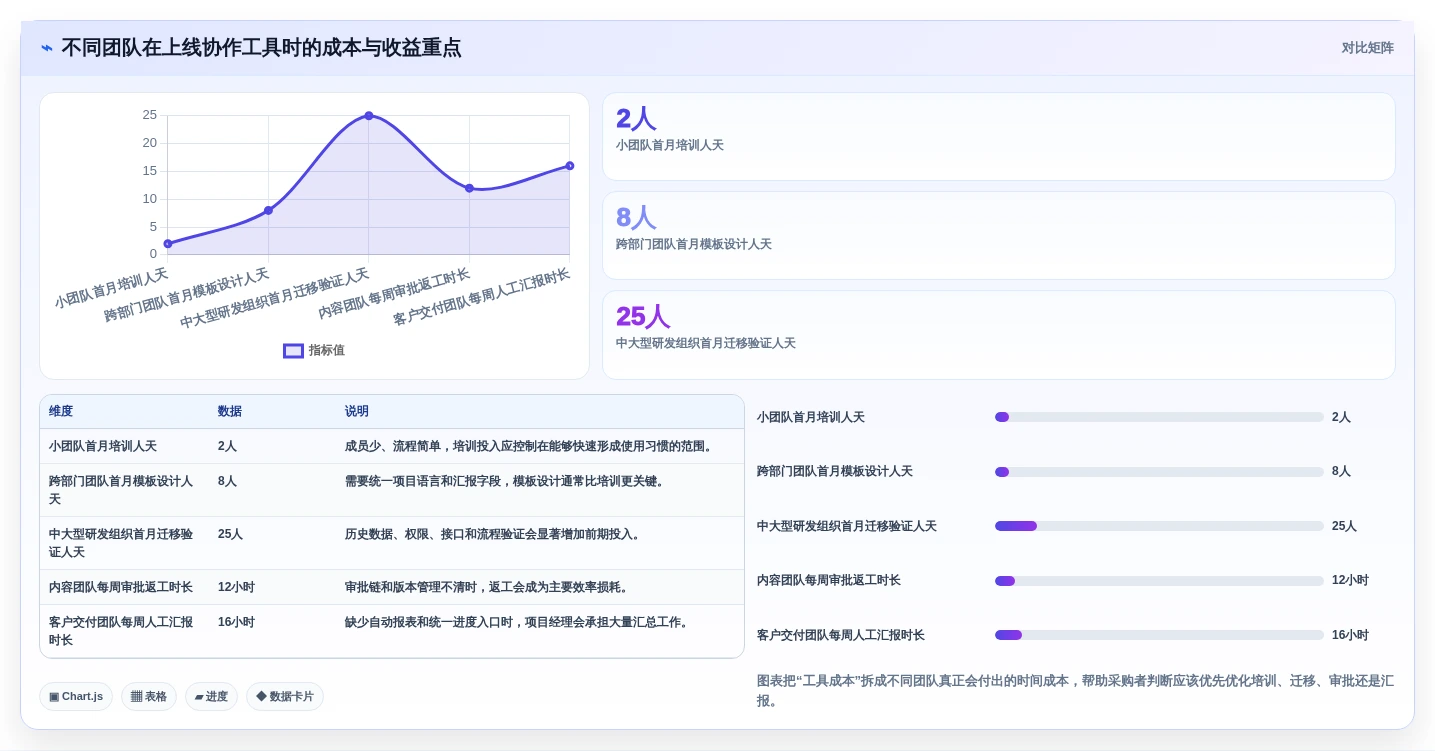Select the 25人 中大型研发组织 card
This screenshot has width=1435, height=751.
[998, 335]
